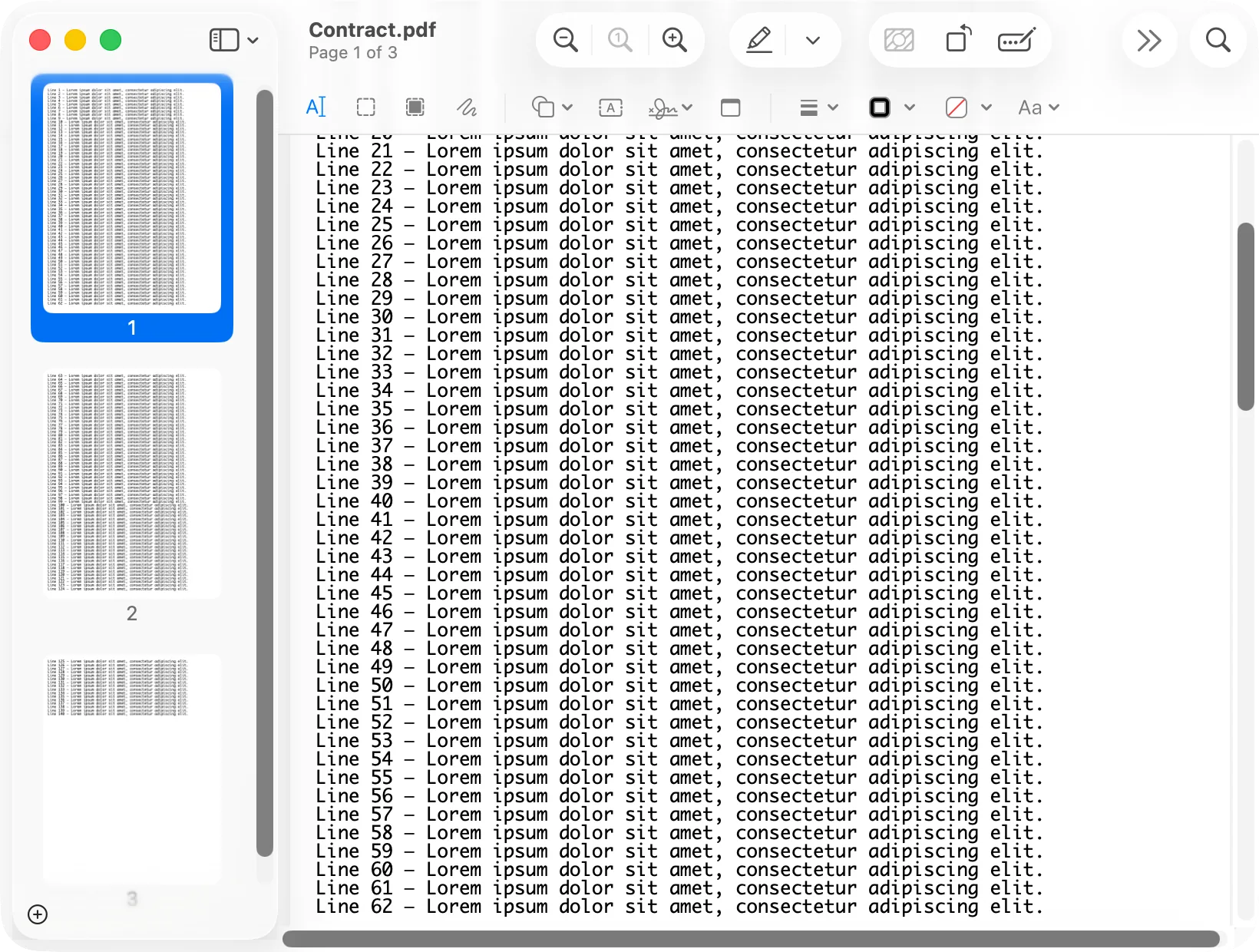Expand the sidebar view options chevron
This screenshot has height=952, width=1259.
pos(253,40)
